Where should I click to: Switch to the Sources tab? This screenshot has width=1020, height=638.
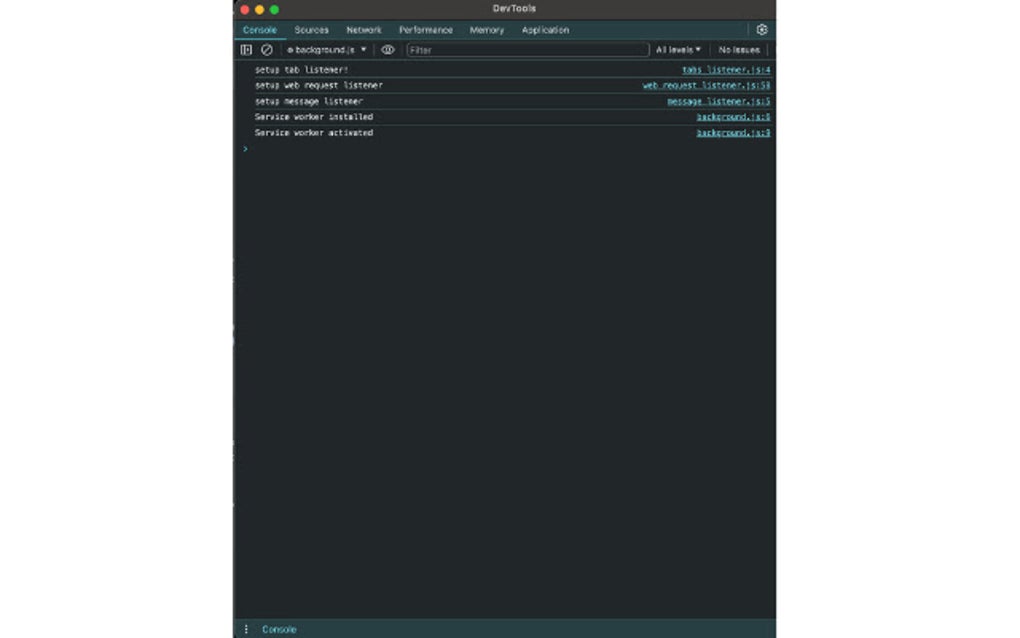311,30
